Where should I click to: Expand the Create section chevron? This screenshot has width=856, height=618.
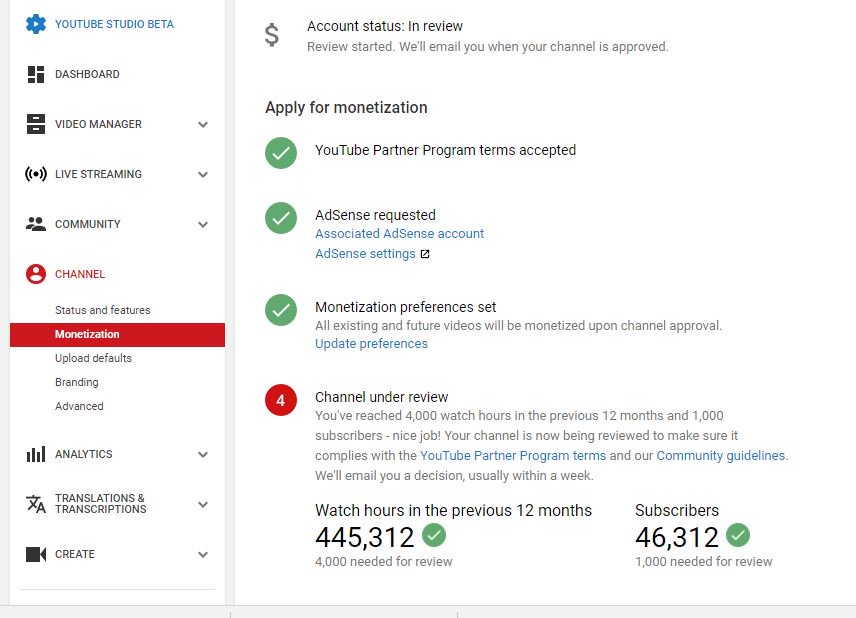[x=203, y=555]
